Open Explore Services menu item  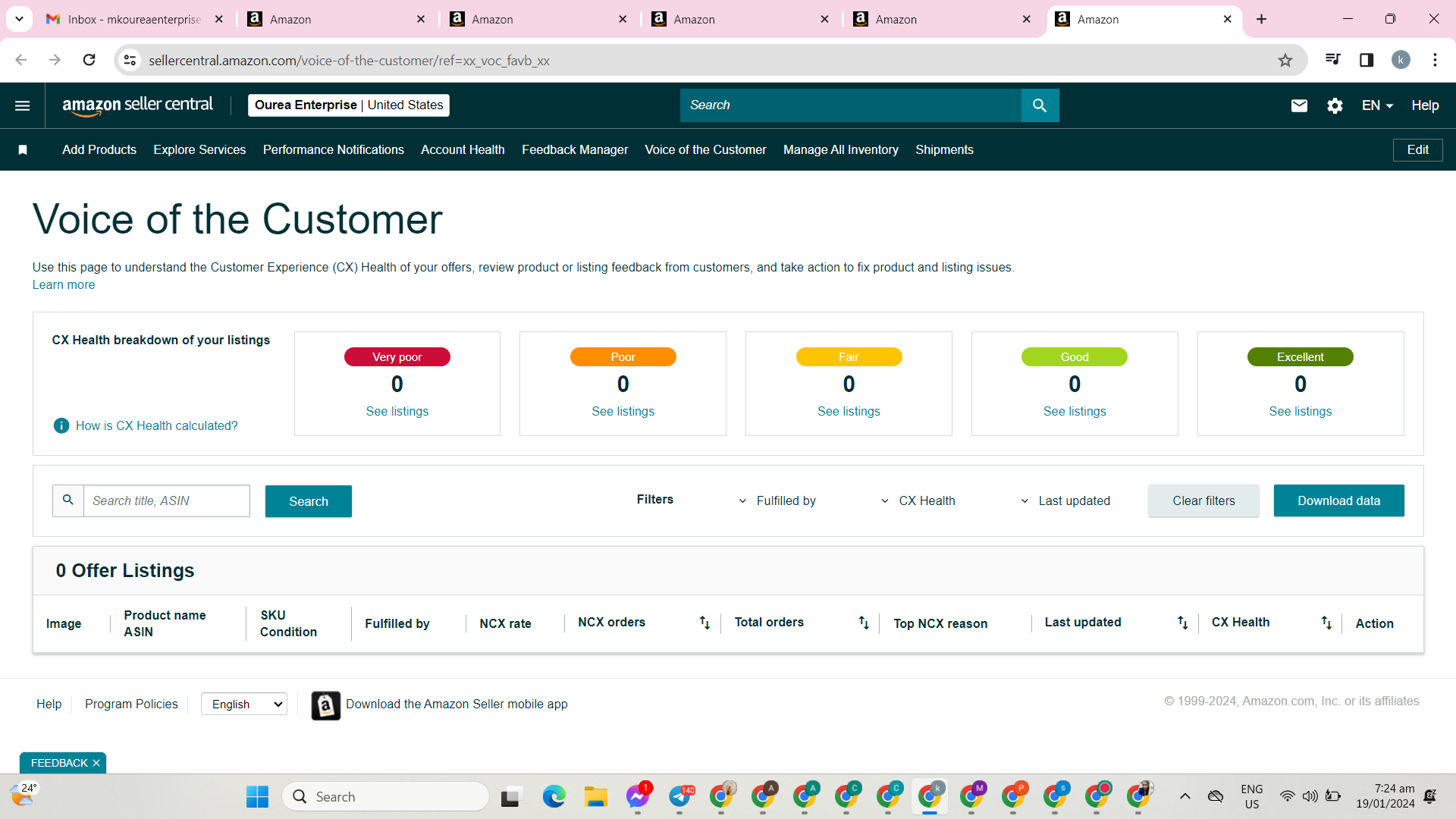pos(199,150)
